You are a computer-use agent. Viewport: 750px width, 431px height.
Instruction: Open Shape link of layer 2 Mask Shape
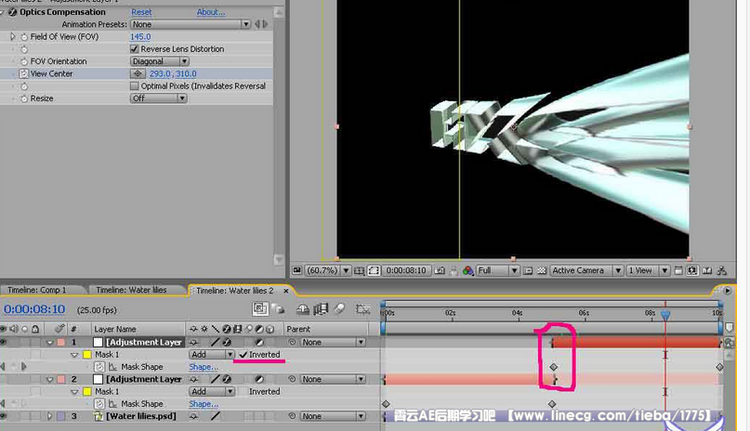(203, 404)
